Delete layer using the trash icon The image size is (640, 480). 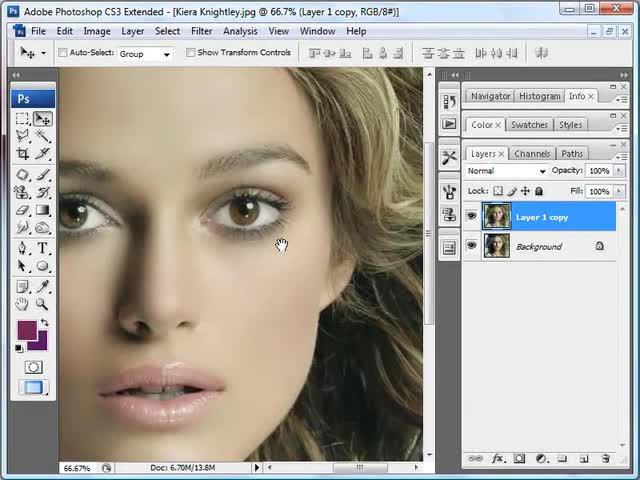tap(606, 459)
